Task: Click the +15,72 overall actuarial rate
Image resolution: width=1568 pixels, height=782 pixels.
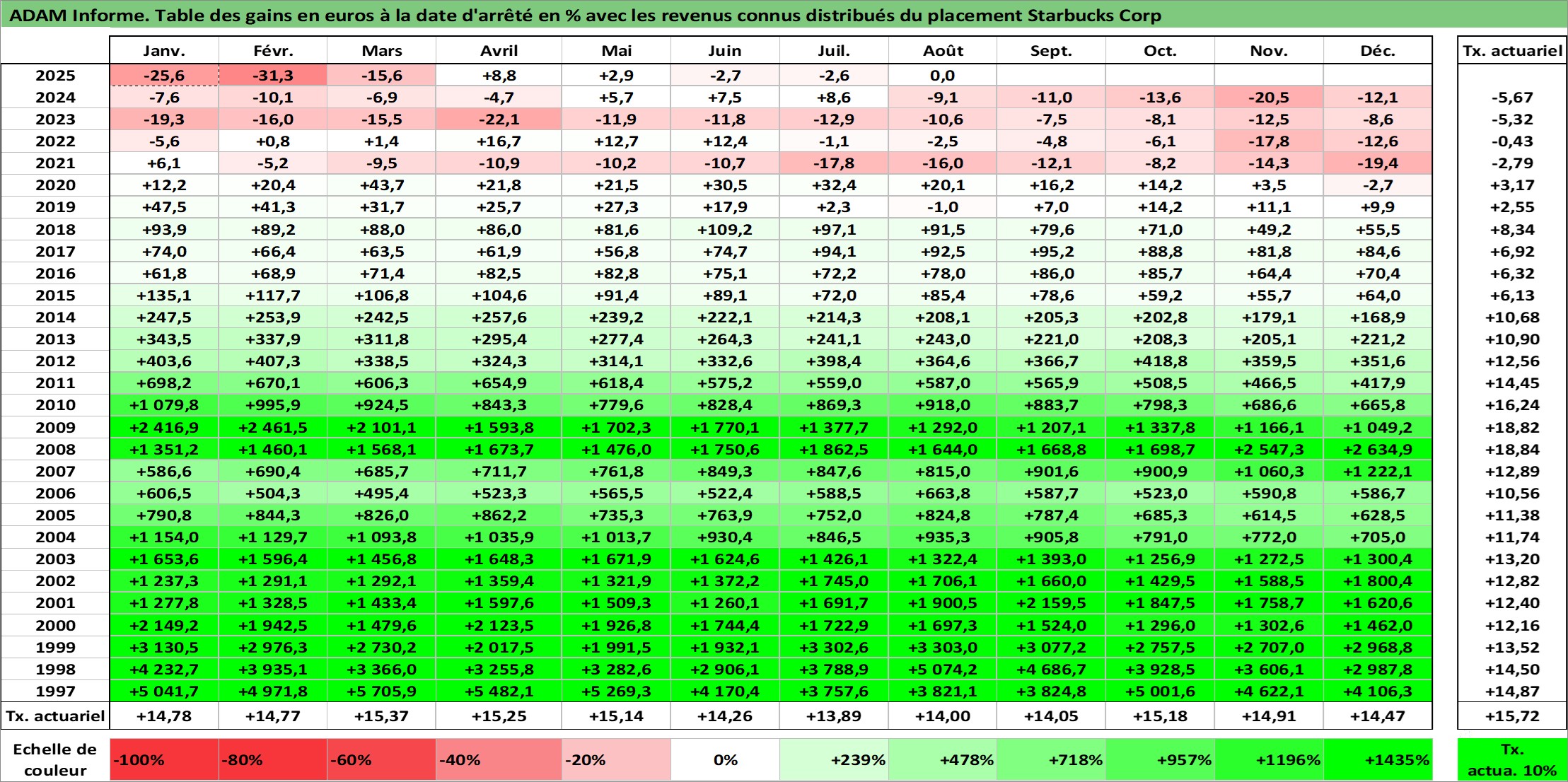Action: click(x=1512, y=716)
